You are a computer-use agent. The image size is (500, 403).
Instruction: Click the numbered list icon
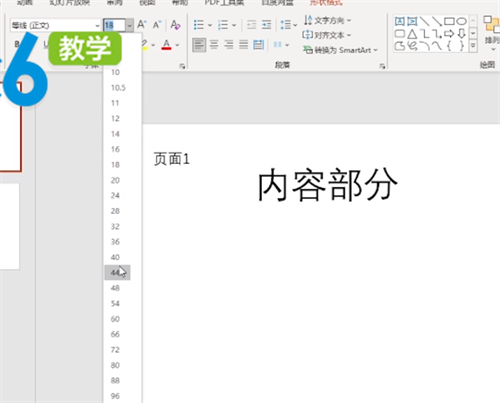click(x=223, y=25)
